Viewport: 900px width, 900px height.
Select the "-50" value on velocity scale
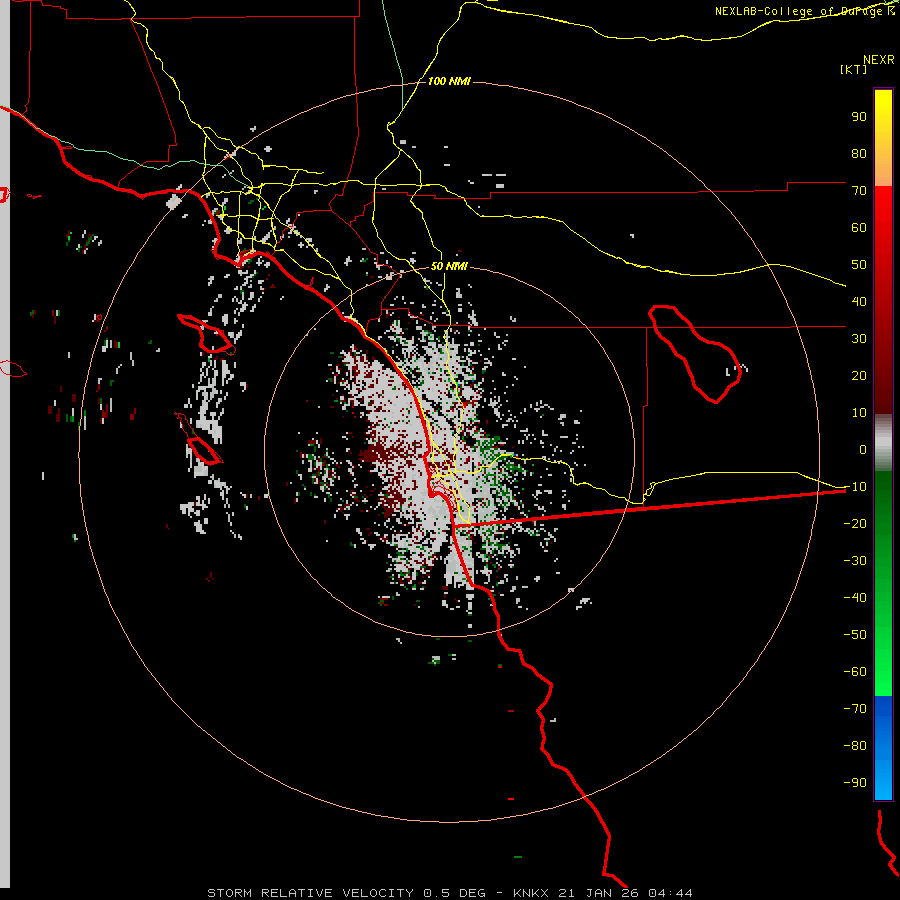pyautogui.click(x=855, y=635)
